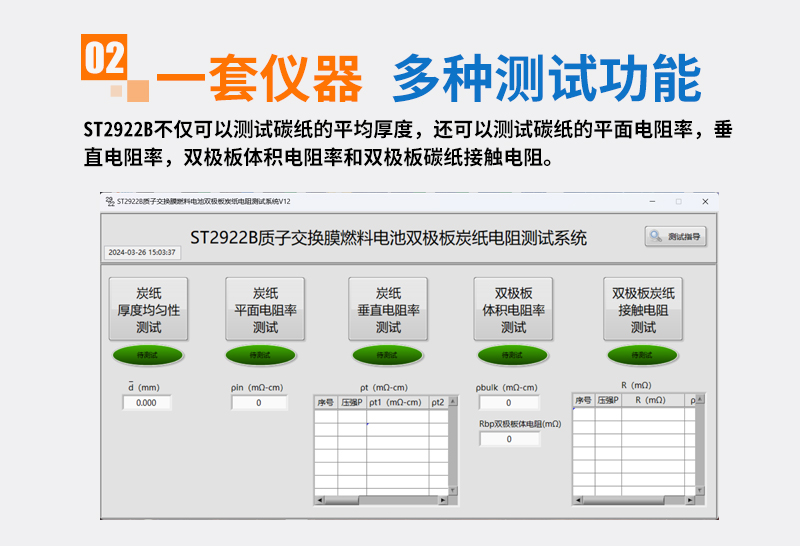Screen dimensions: 800x546
Task: Start the 炭纸厚度均匀性测试
Action: [148, 310]
